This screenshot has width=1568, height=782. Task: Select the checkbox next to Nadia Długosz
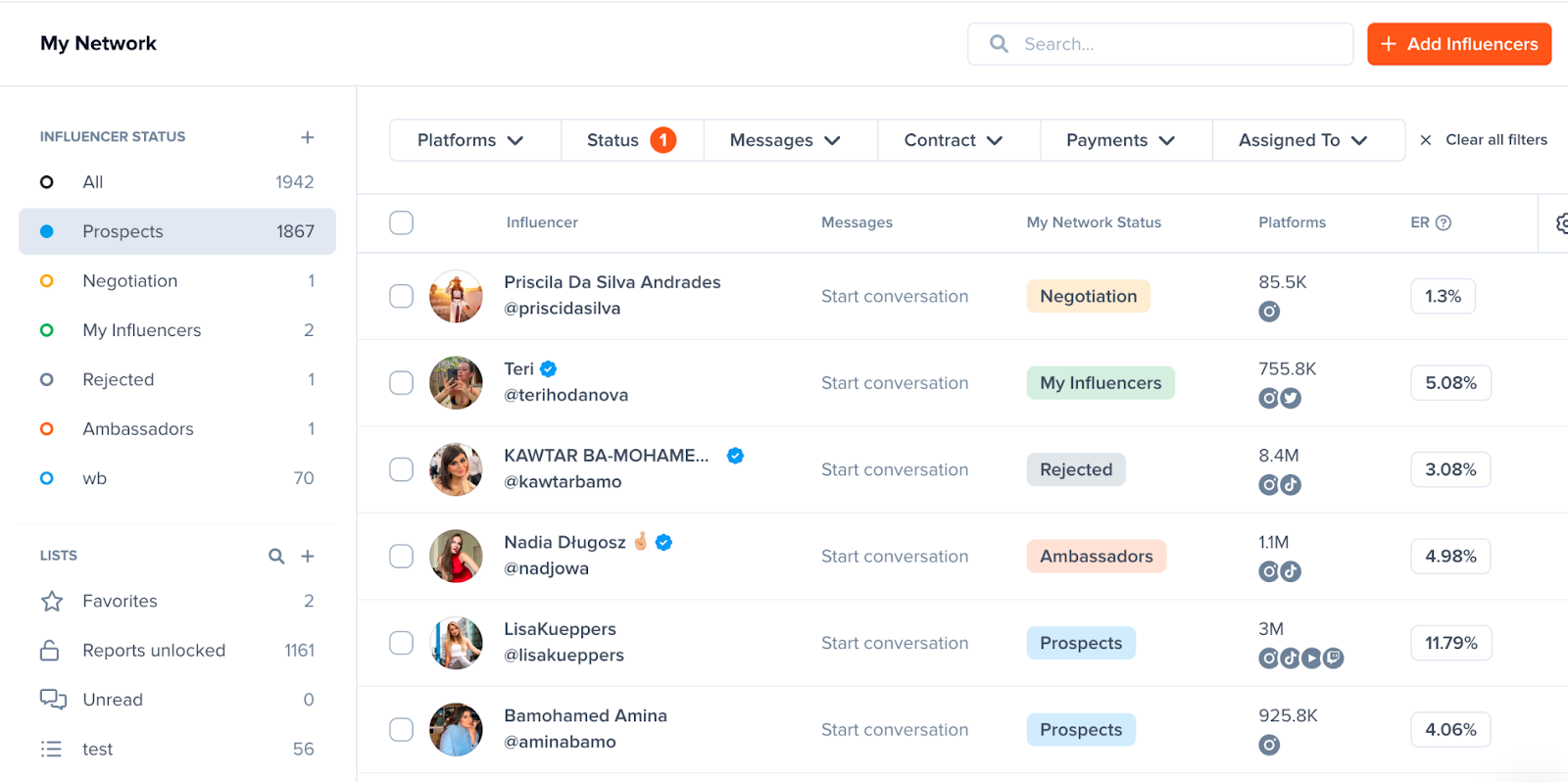click(401, 556)
